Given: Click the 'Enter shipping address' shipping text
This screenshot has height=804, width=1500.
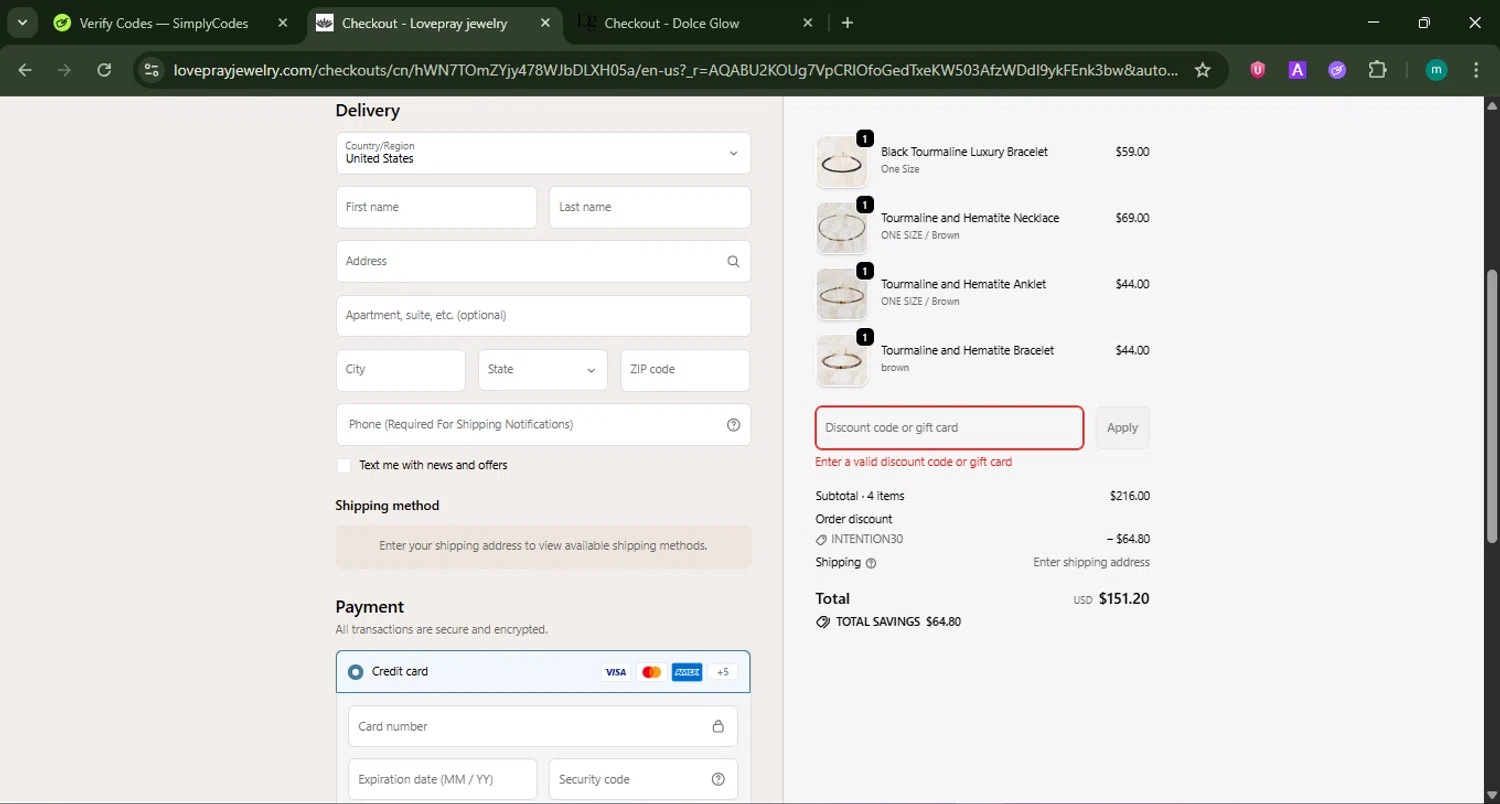Looking at the screenshot, I should [1091, 563].
